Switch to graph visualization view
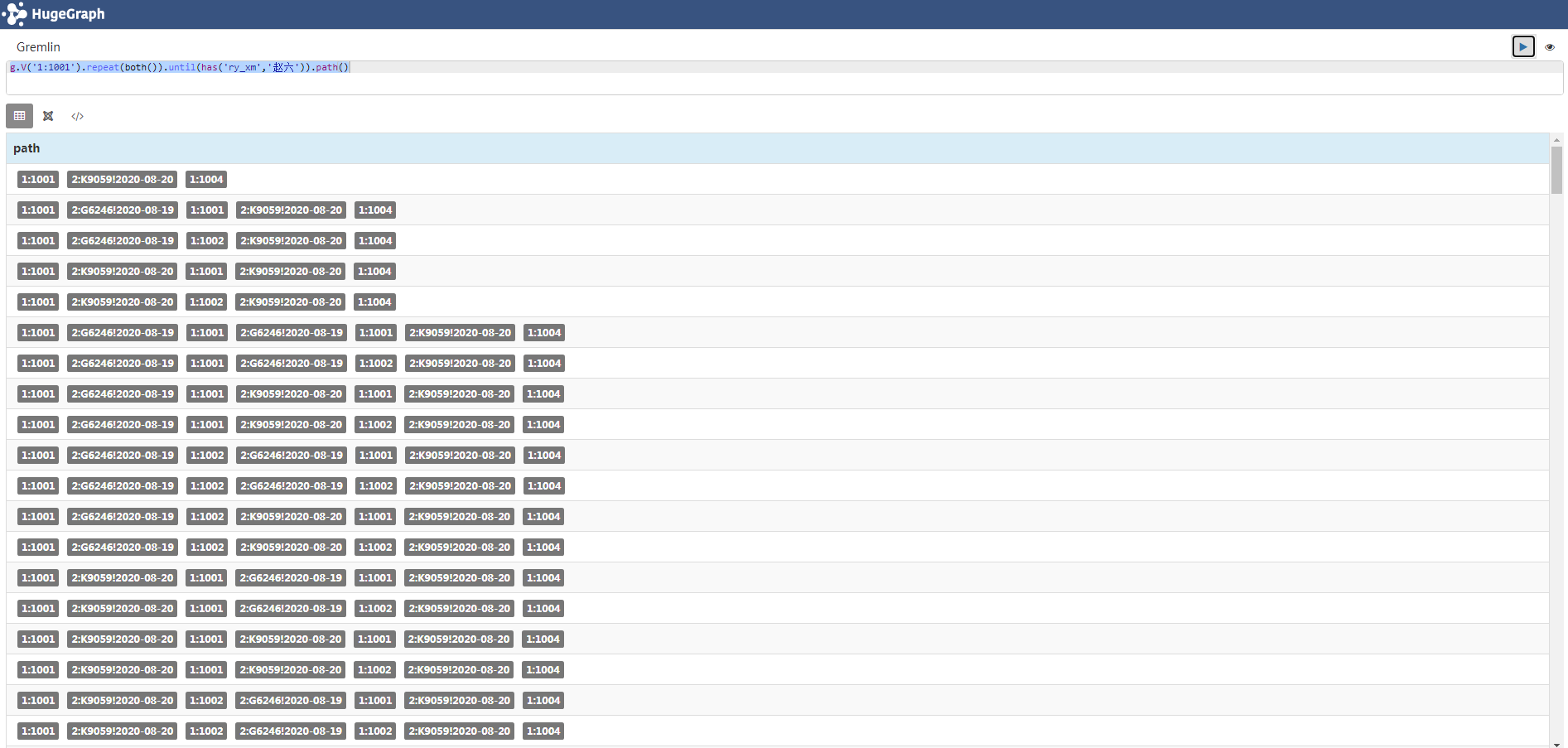This screenshot has width=1568, height=748. [x=48, y=116]
